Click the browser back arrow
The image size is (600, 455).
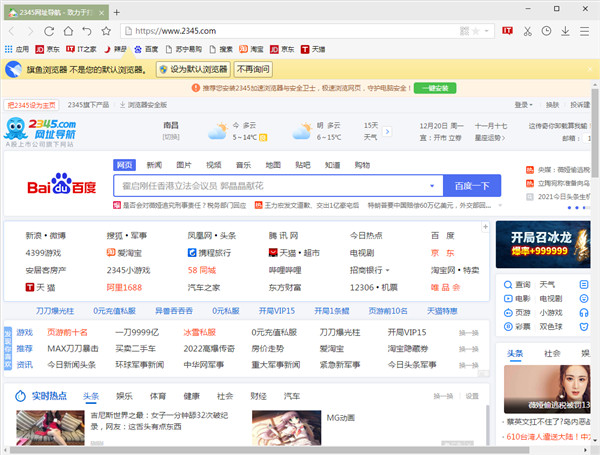click(11, 31)
